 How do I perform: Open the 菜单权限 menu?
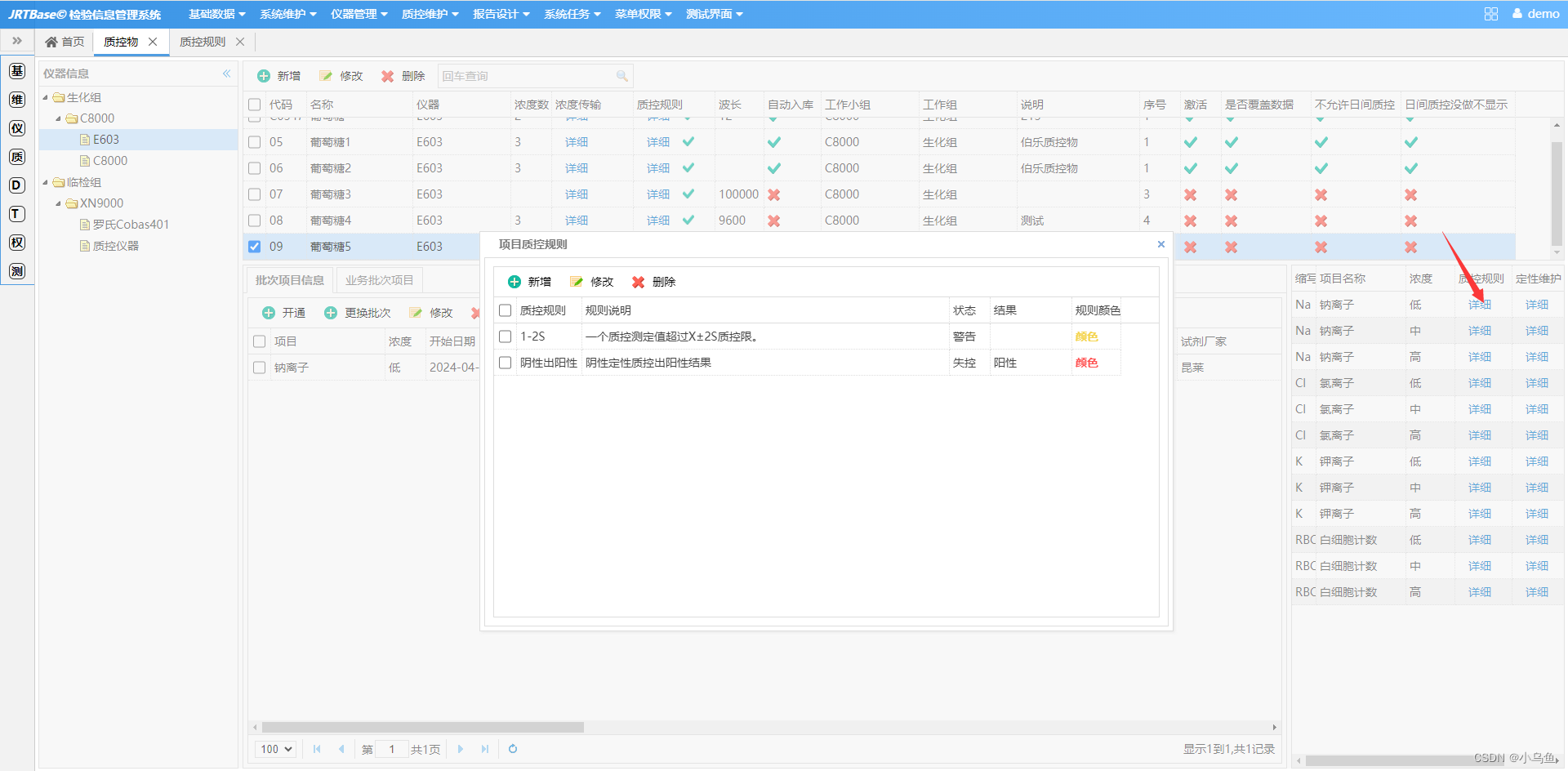[x=643, y=14]
